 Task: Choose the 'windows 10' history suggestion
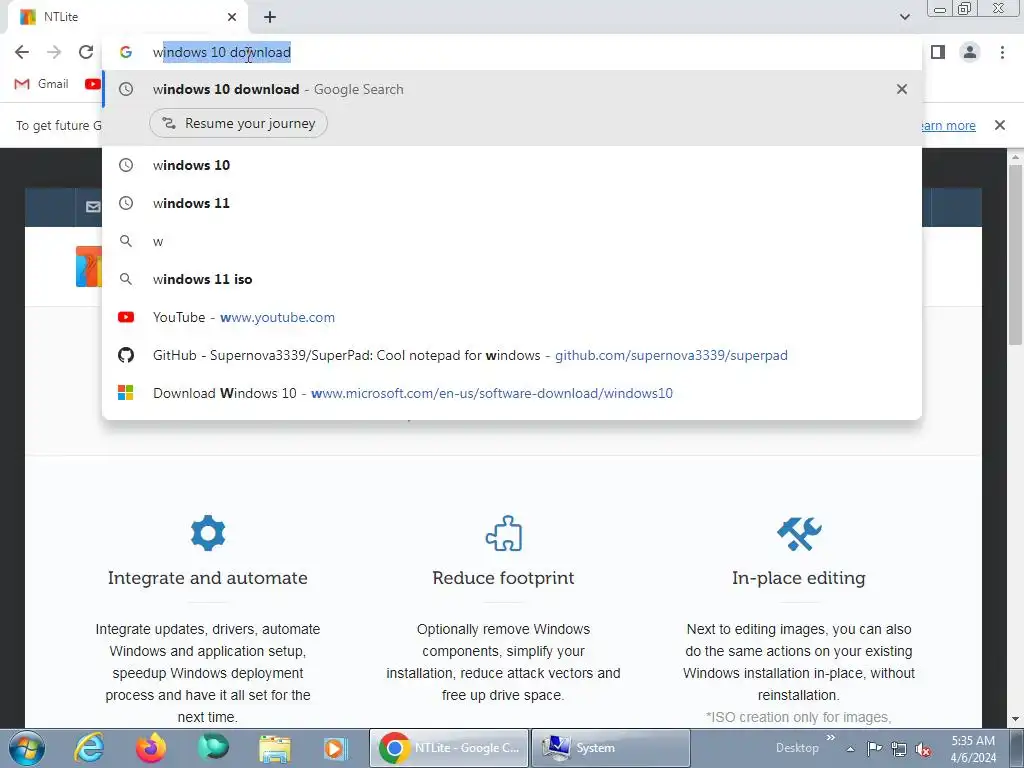[x=512, y=165]
